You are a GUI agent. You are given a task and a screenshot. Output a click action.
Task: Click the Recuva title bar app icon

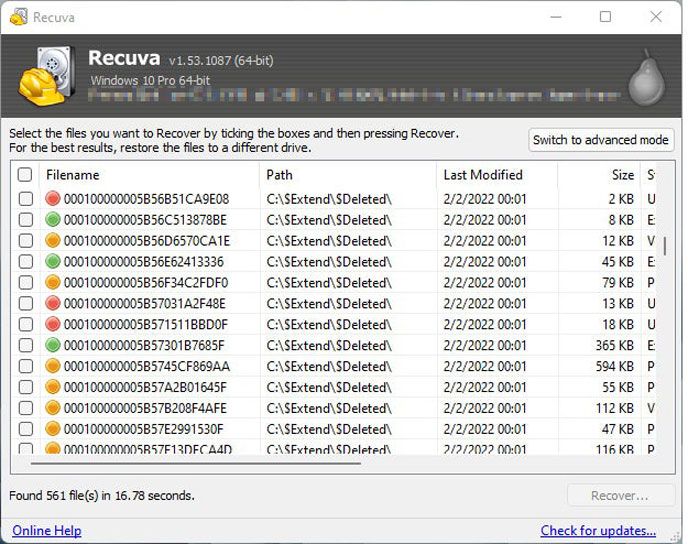pos(17,17)
